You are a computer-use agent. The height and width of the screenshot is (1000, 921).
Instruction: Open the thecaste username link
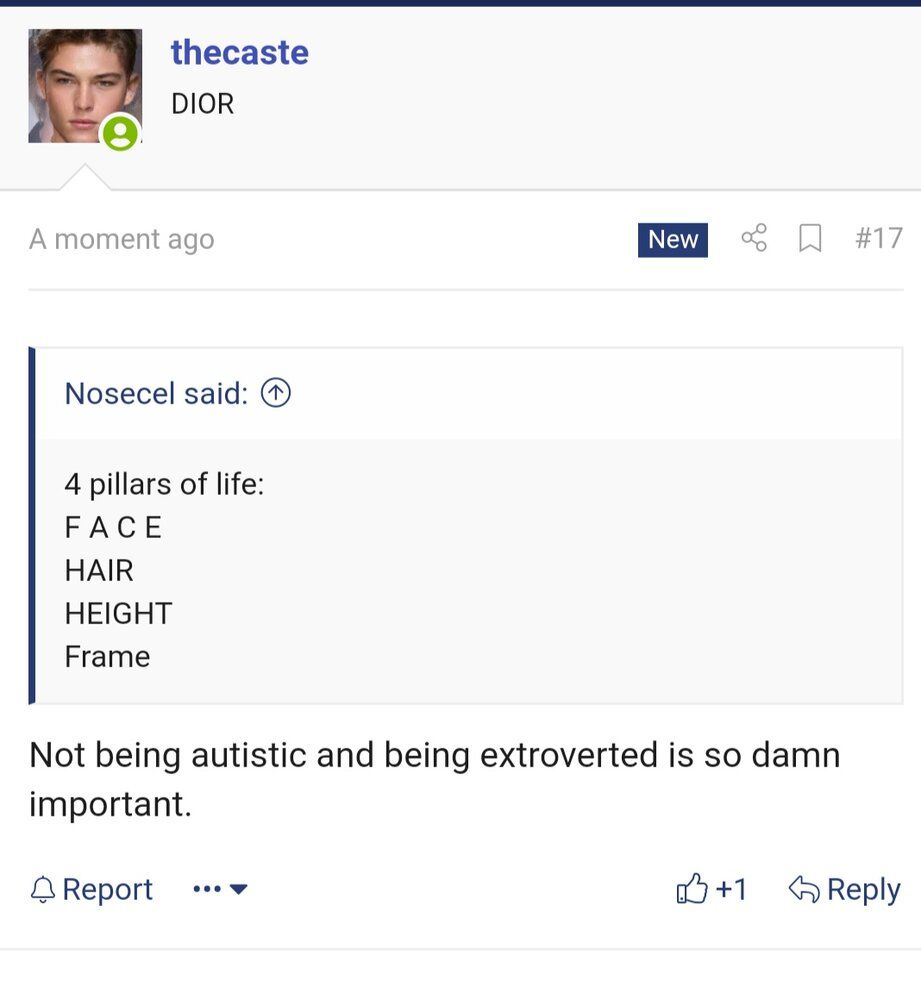239,52
